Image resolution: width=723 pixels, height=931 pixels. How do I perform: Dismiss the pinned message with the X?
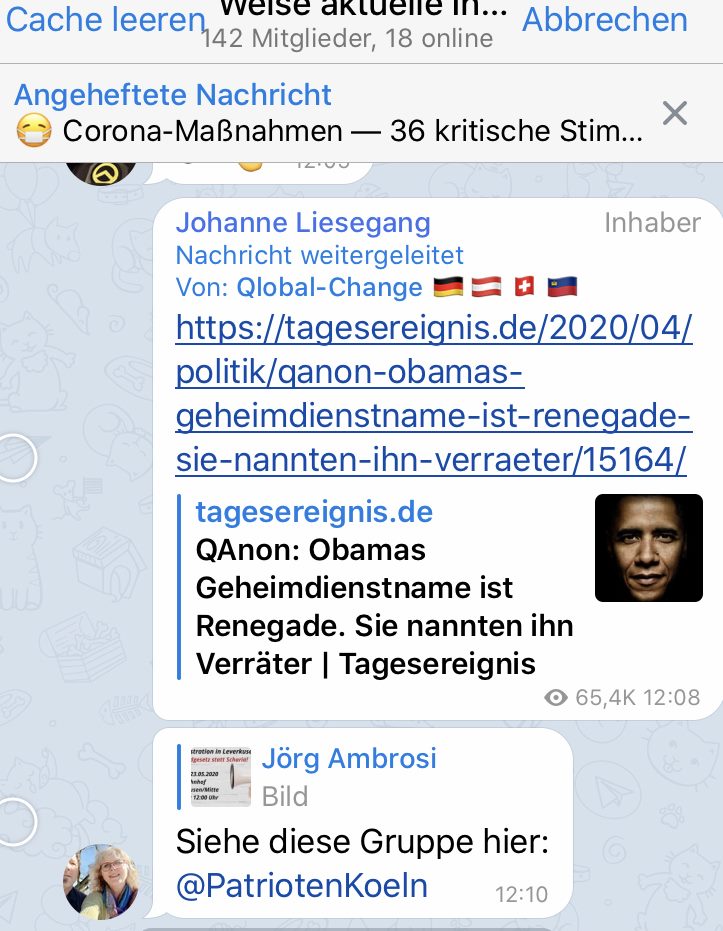[675, 113]
